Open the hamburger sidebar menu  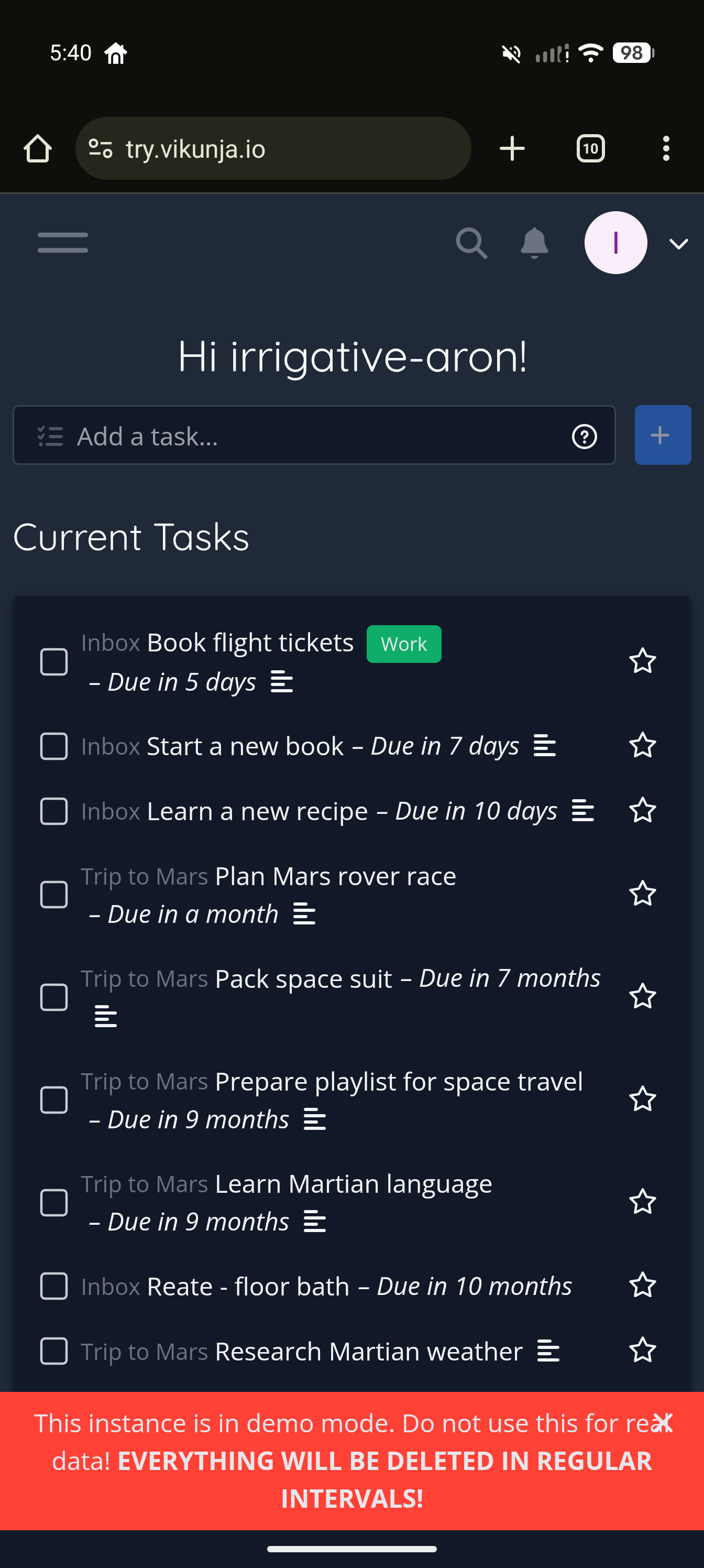pos(63,242)
